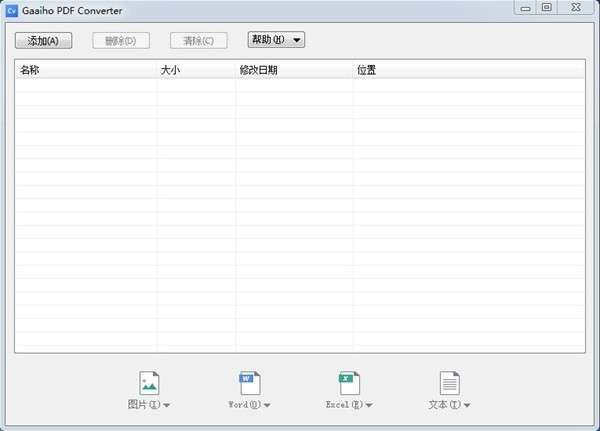The width and height of the screenshot is (600, 431).
Task: Click the 位置 column header
Action: (468, 70)
